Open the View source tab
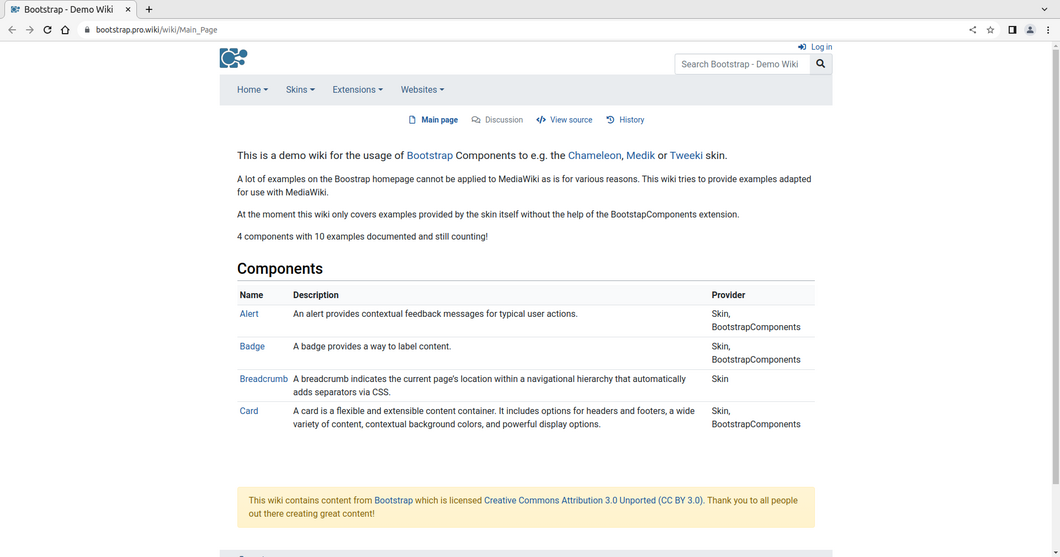 coord(564,120)
